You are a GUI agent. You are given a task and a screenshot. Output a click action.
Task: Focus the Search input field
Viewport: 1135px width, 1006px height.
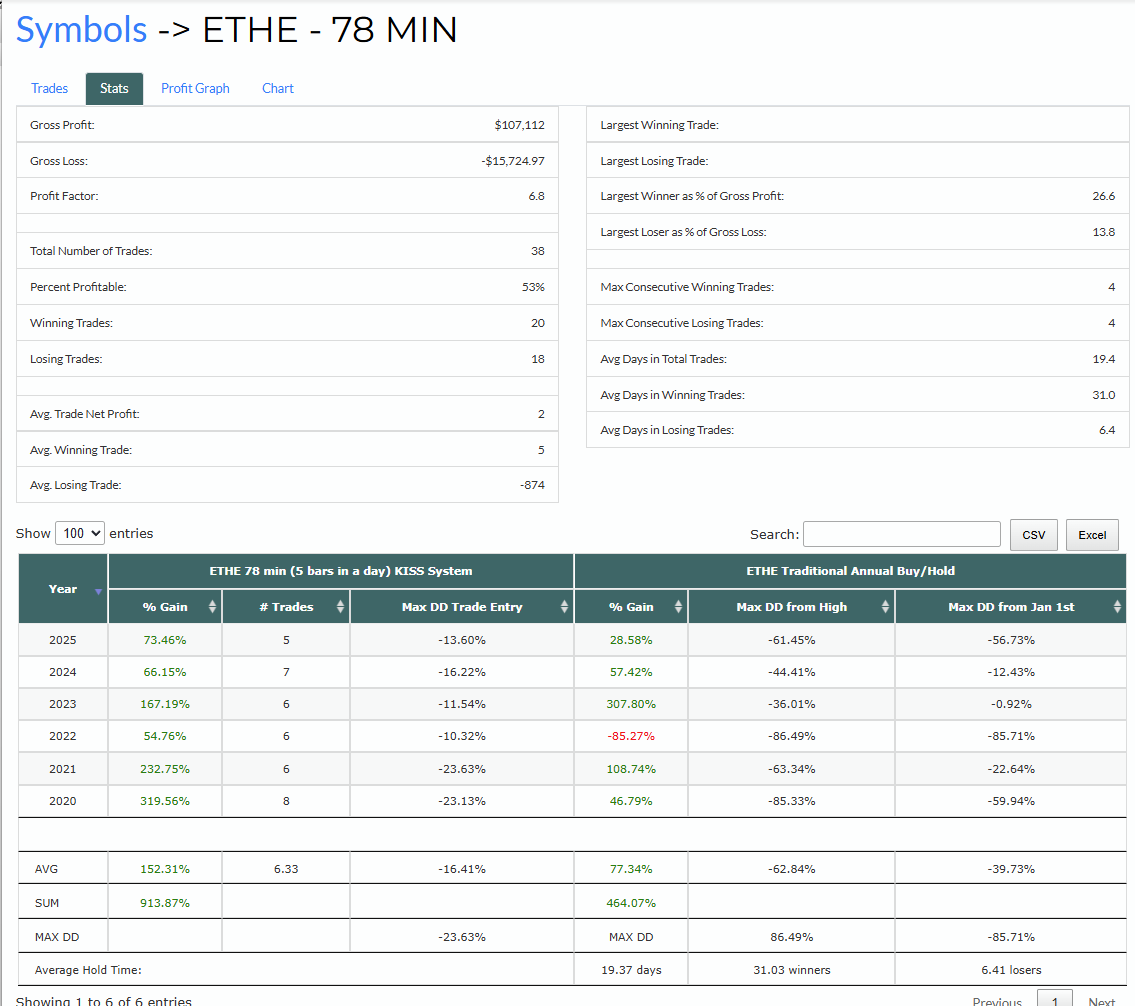(902, 534)
